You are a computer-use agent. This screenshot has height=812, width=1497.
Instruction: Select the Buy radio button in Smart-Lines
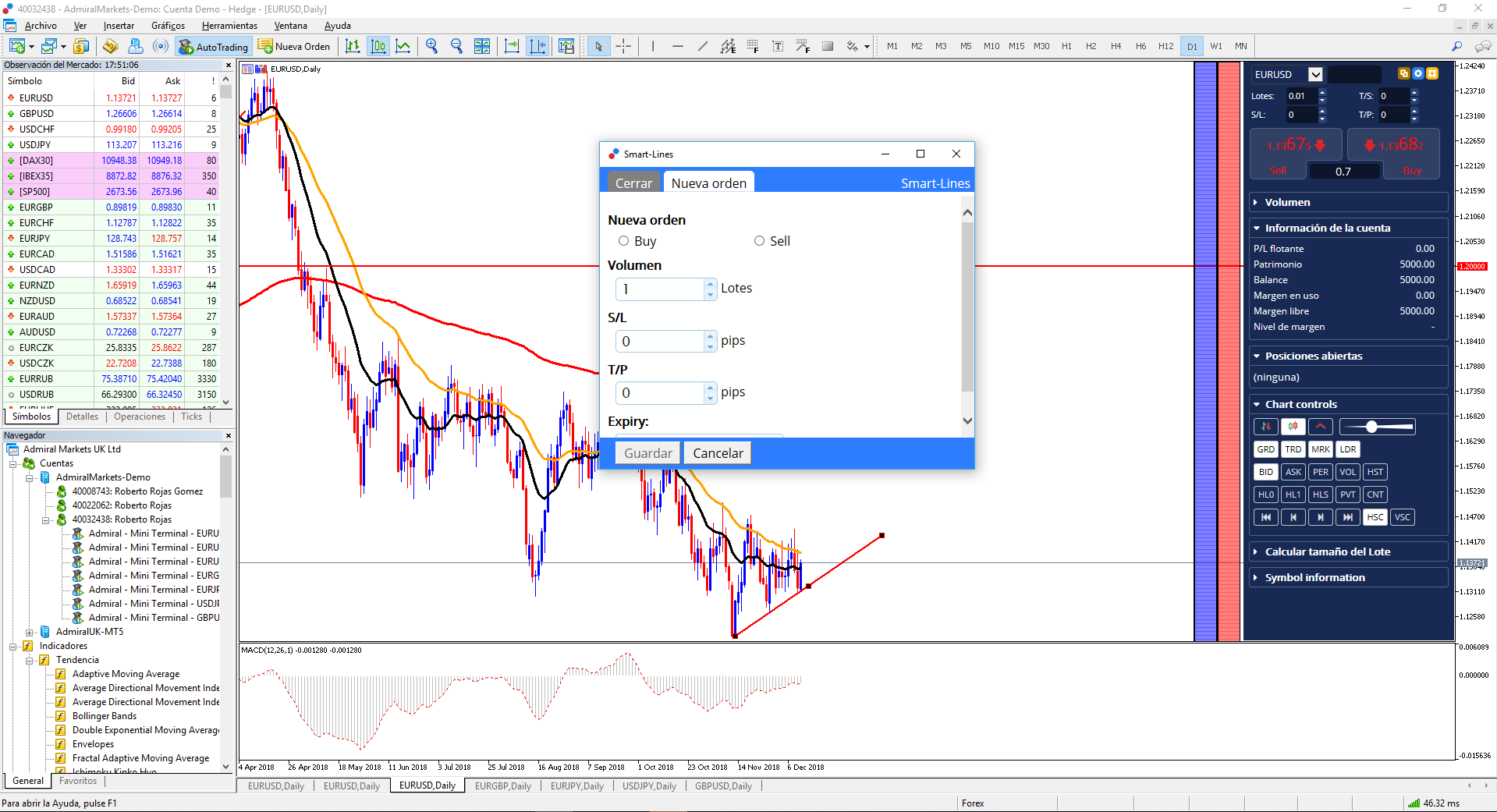coord(623,241)
